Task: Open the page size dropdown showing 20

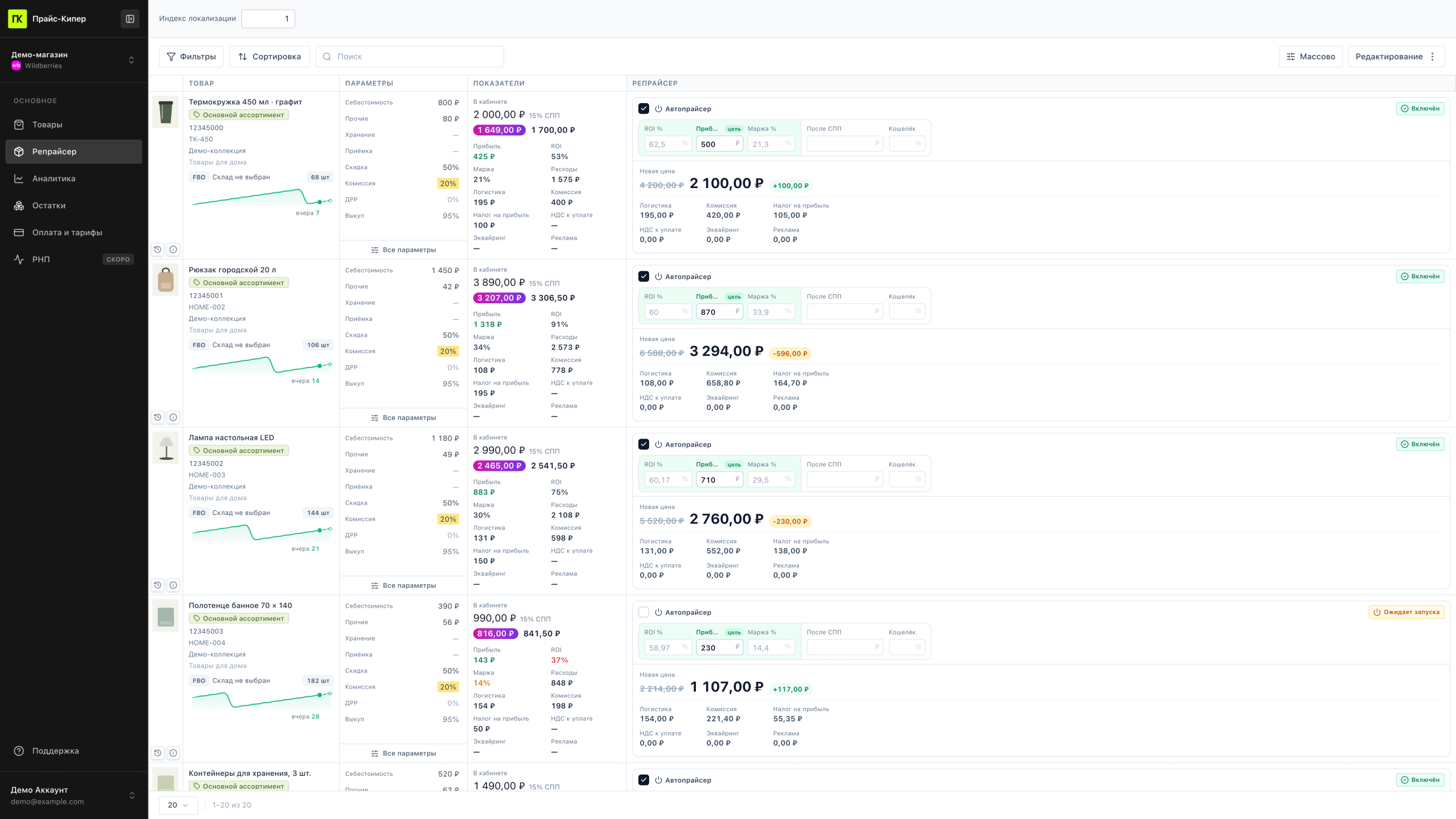Action: [178, 805]
